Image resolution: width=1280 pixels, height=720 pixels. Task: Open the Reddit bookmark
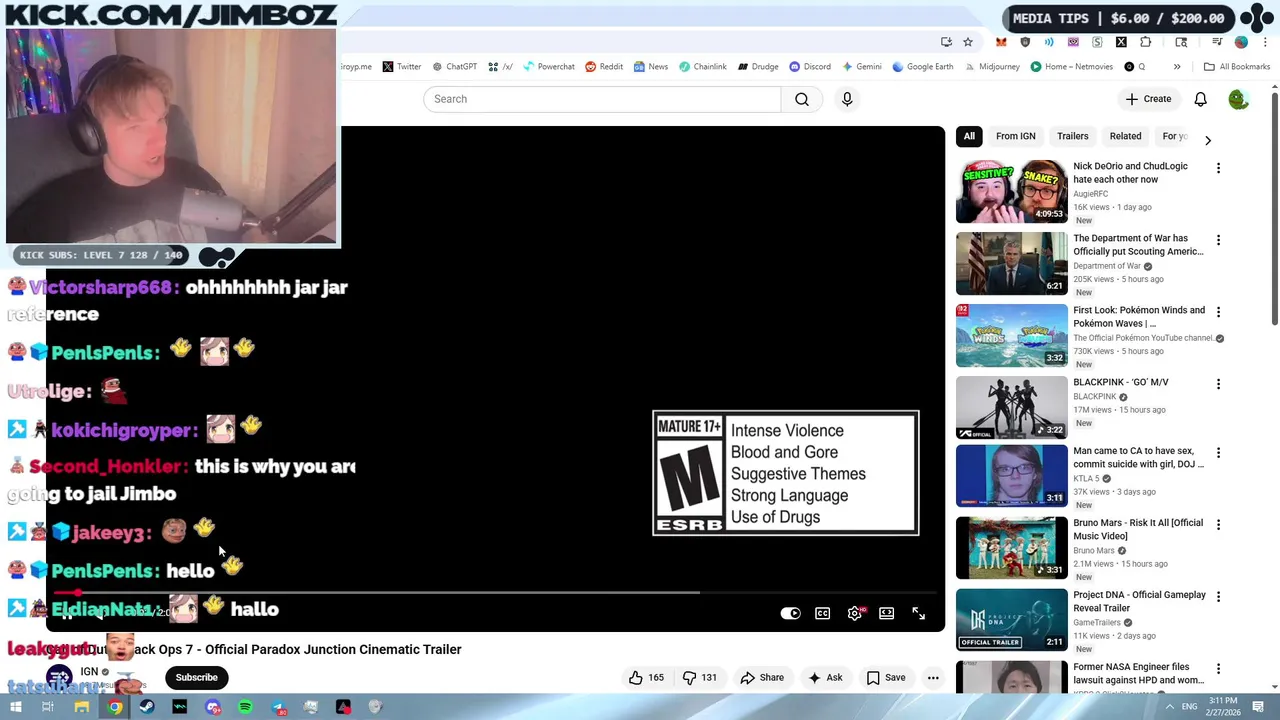point(604,67)
